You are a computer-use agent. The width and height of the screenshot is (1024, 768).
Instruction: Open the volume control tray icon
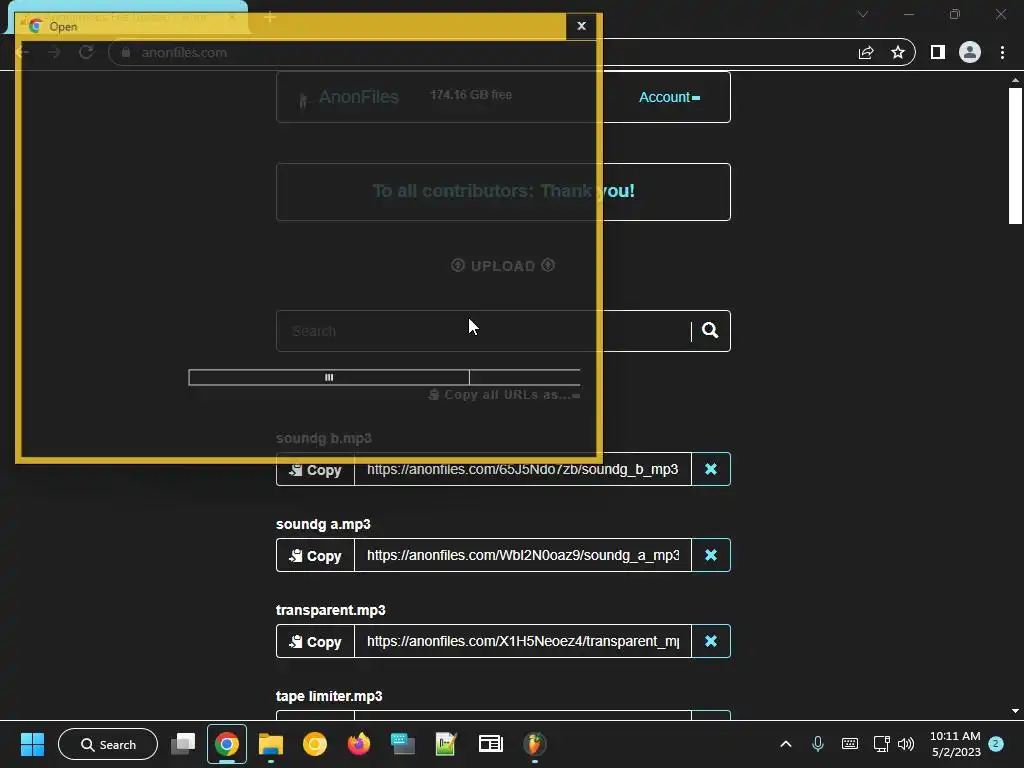(x=906, y=744)
